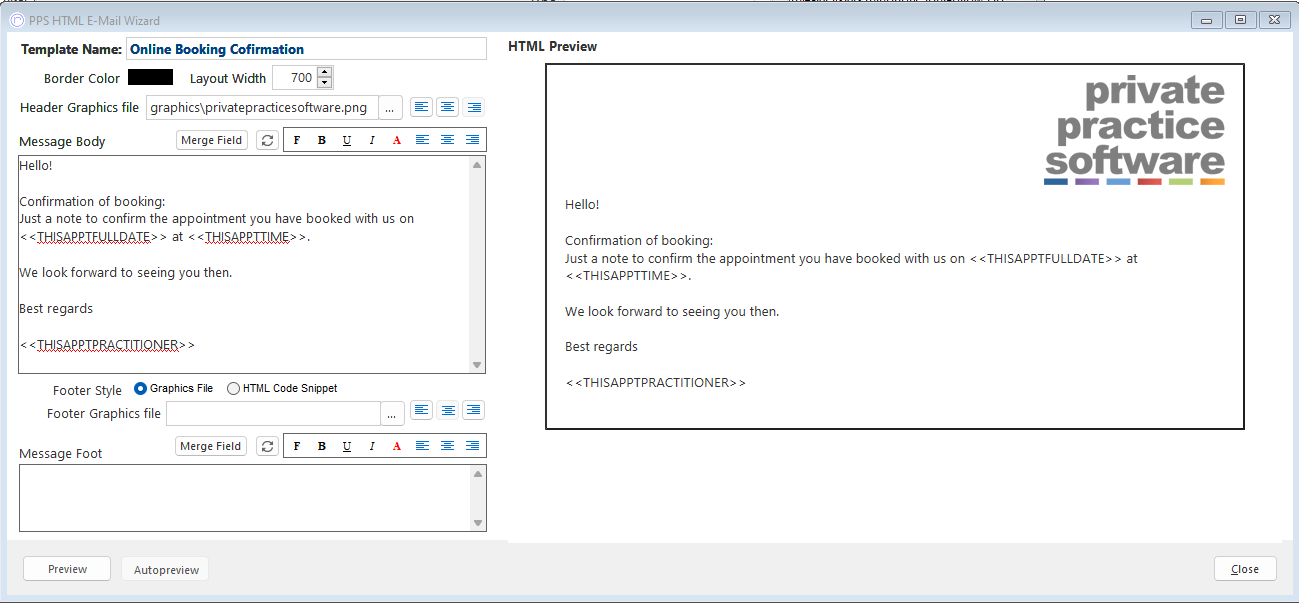Minimize the PPS HTML E-Mail Wizard window
Viewport: 1299px width, 605px height.
pyautogui.click(x=1207, y=19)
